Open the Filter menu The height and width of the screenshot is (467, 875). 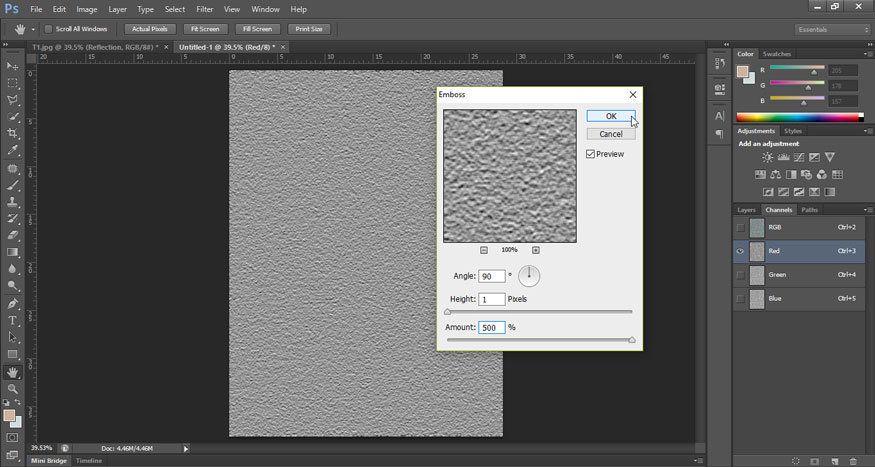(204, 9)
